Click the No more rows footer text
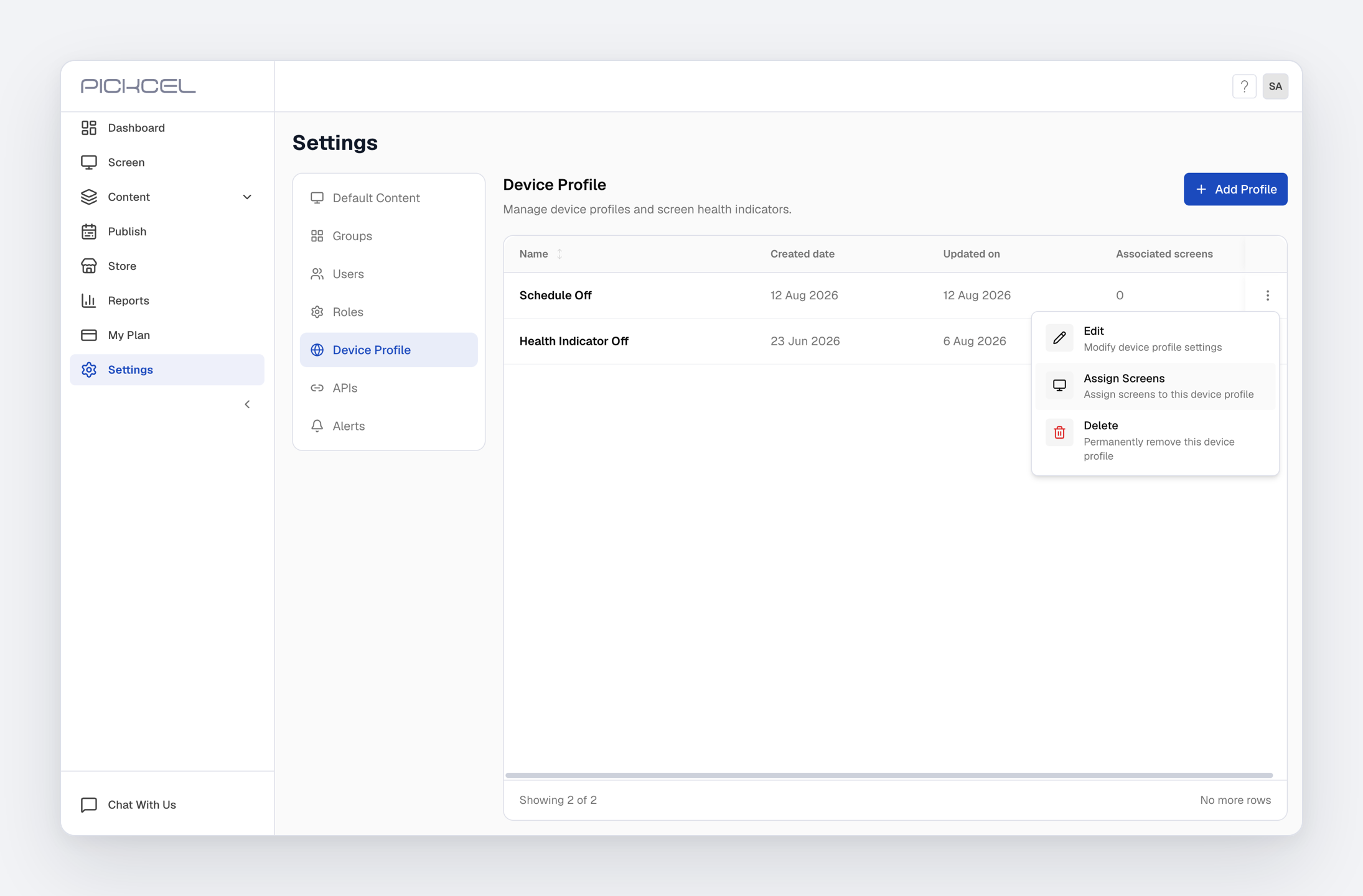This screenshot has height=896, width=1363. click(1235, 800)
